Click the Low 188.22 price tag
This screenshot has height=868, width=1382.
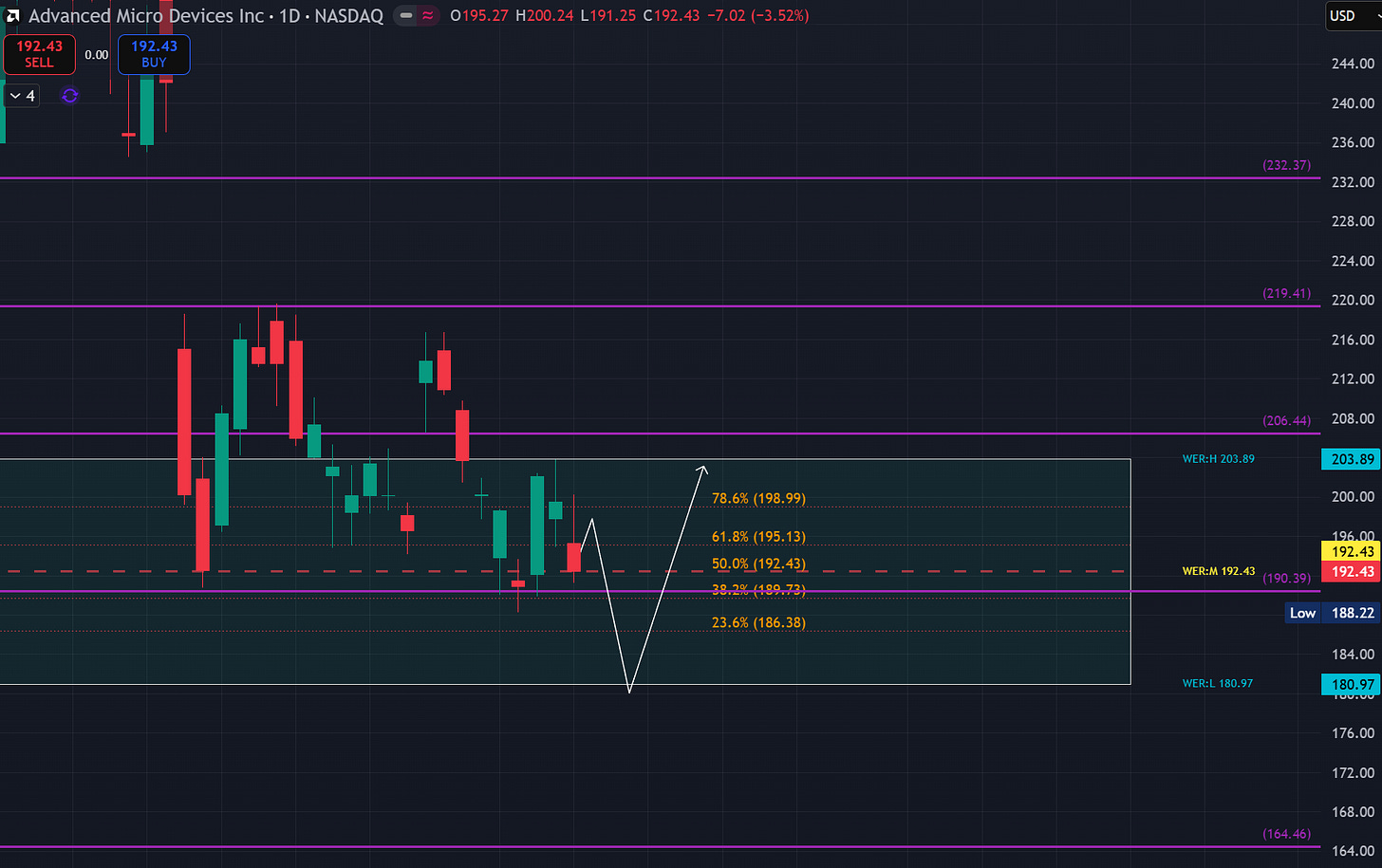[1332, 613]
